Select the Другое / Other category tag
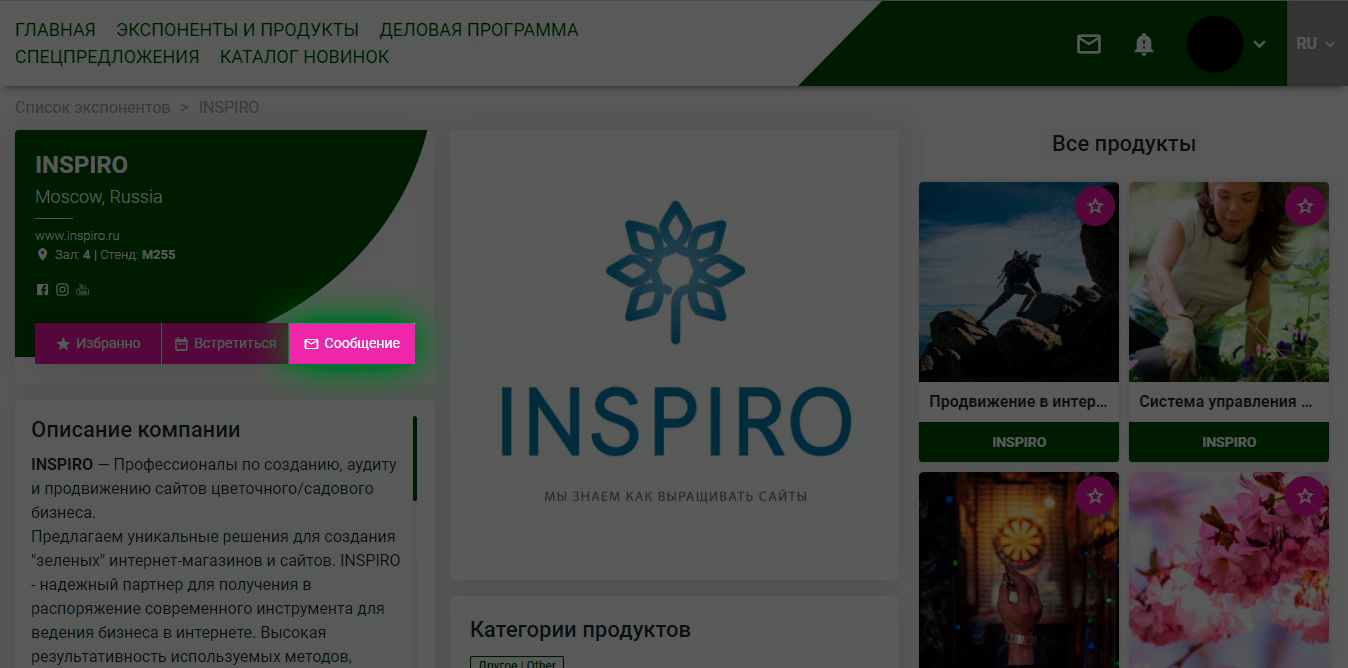The width and height of the screenshot is (1348, 668). (x=517, y=663)
